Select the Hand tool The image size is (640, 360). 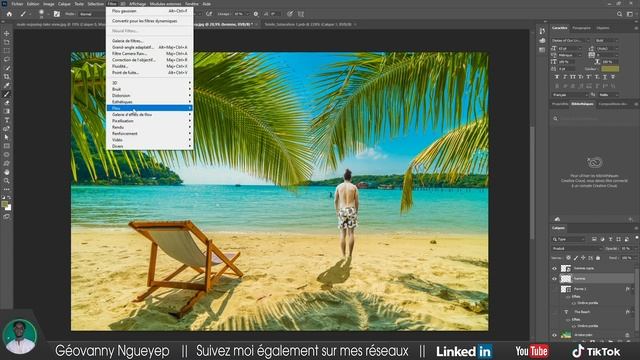7,172
